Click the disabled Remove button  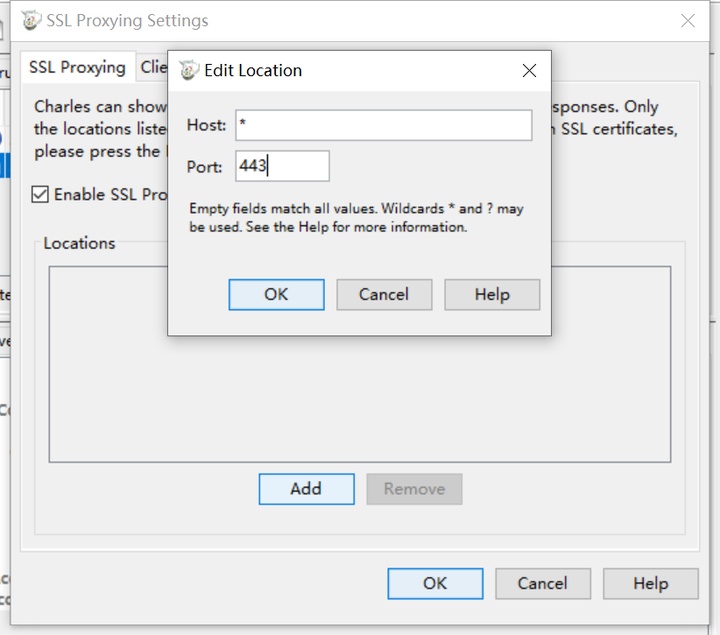[414, 489]
